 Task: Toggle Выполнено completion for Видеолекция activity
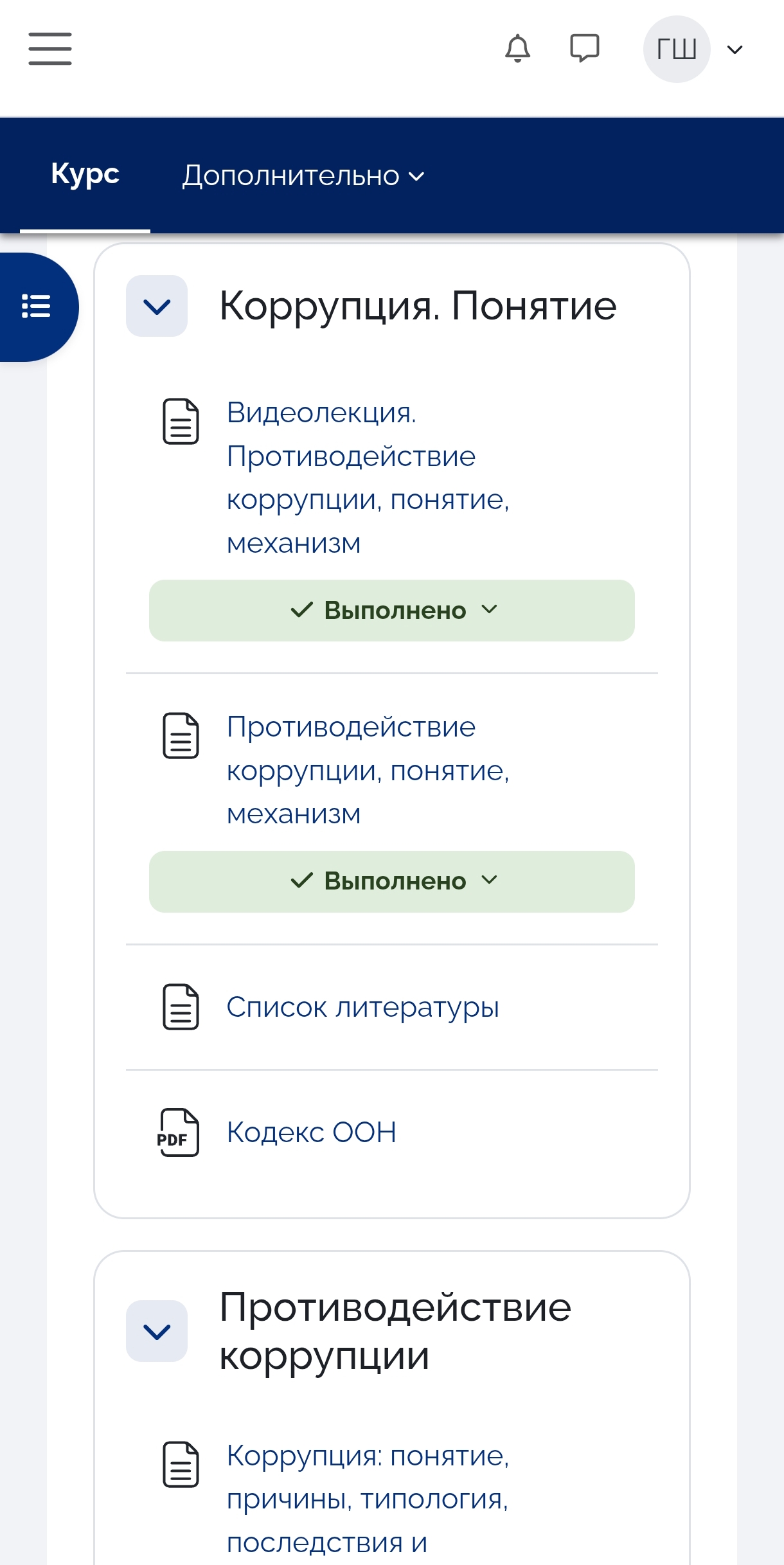[392, 611]
